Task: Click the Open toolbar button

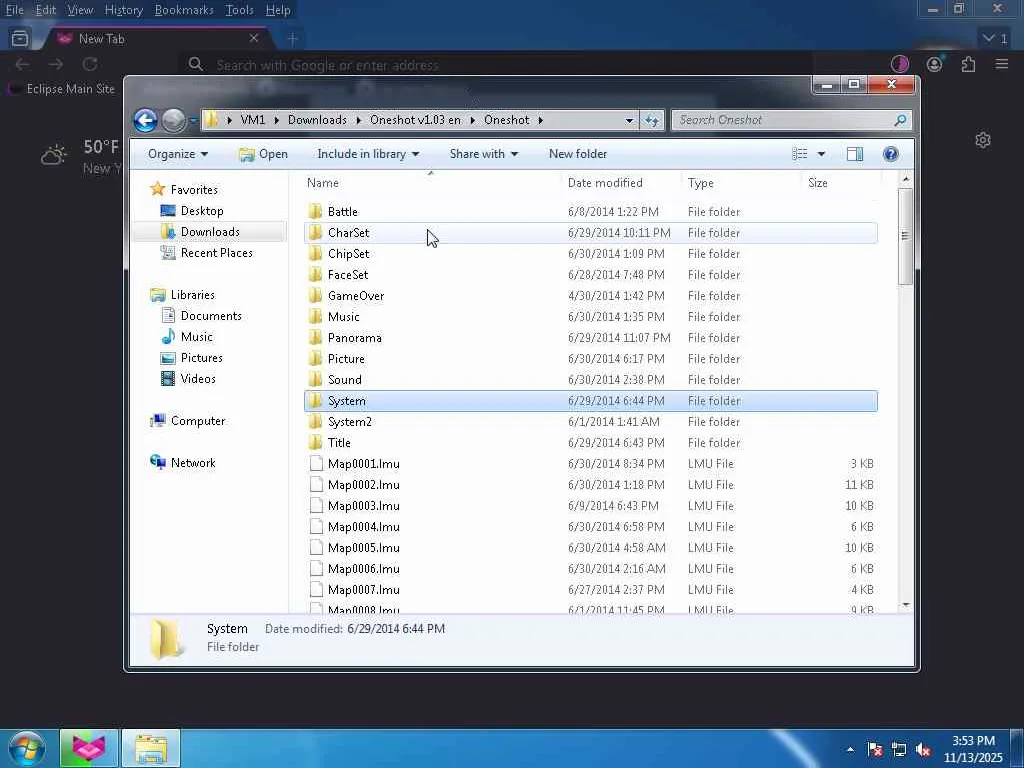Action: (263, 154)
